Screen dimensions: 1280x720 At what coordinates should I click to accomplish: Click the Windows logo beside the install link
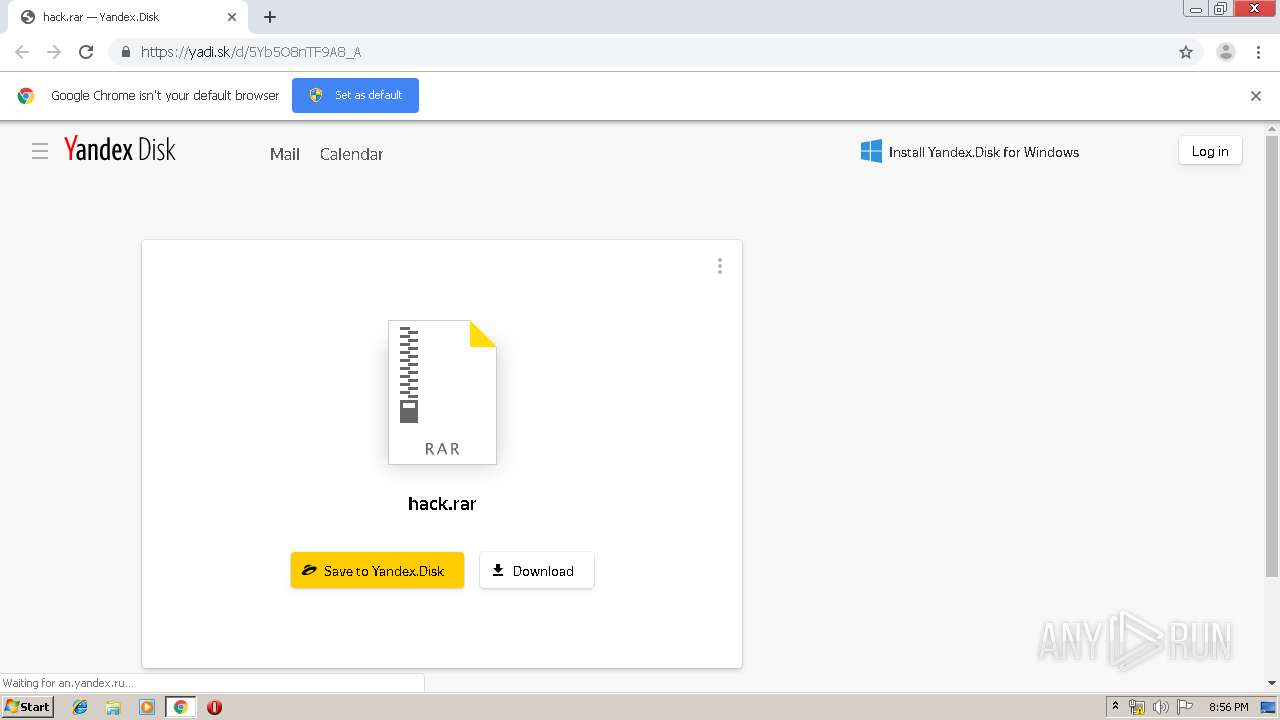(x=871, y=152)
